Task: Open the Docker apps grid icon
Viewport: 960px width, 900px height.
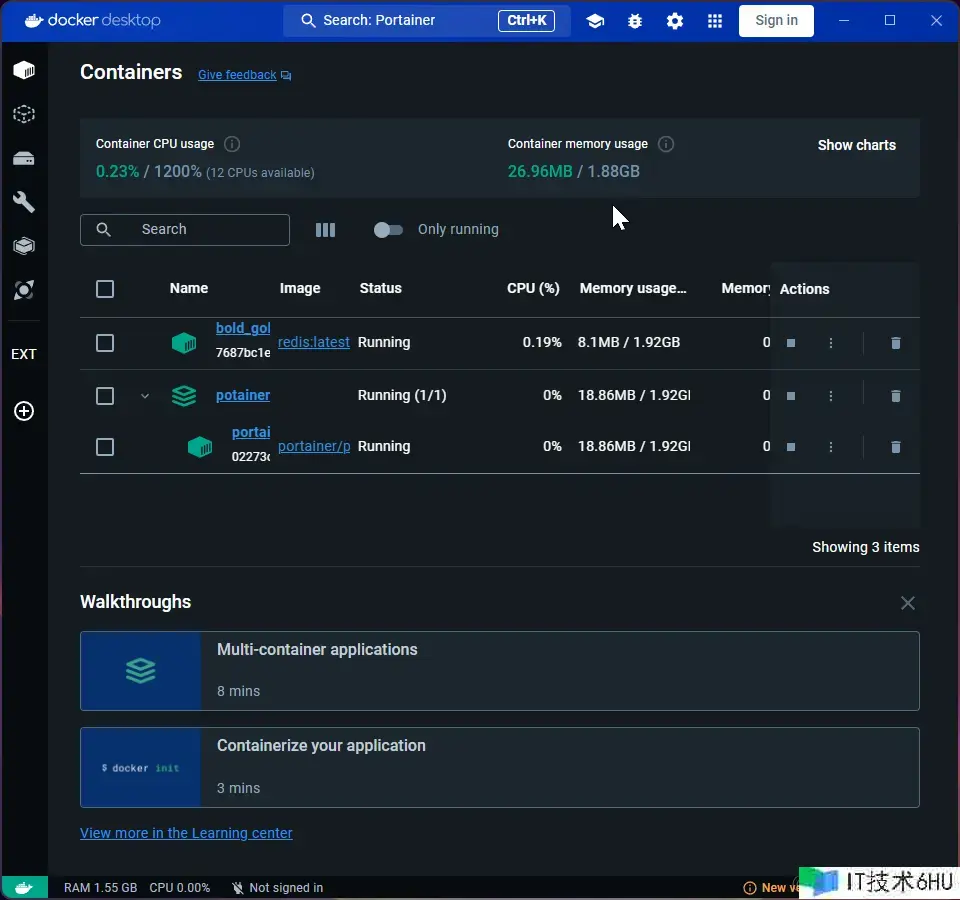Action: 714,21
